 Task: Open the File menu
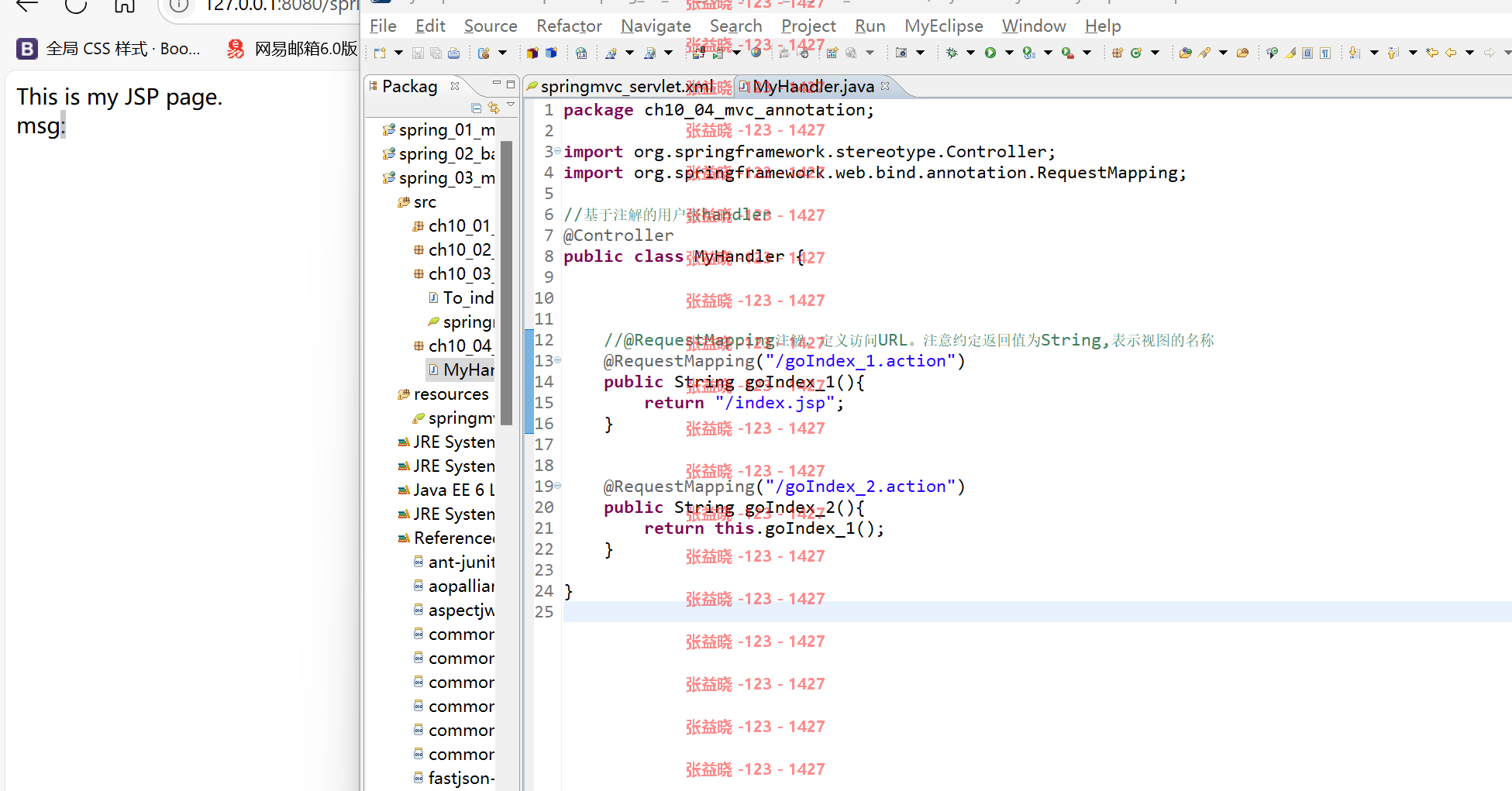click(x=383, y=26)
